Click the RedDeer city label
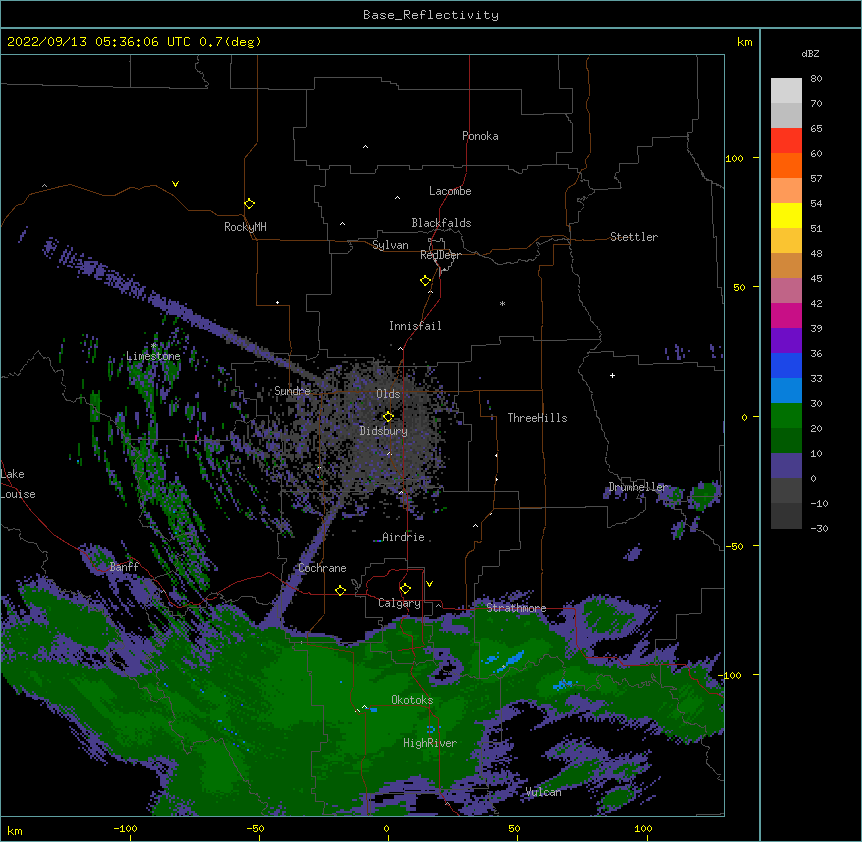 (440, 255)
